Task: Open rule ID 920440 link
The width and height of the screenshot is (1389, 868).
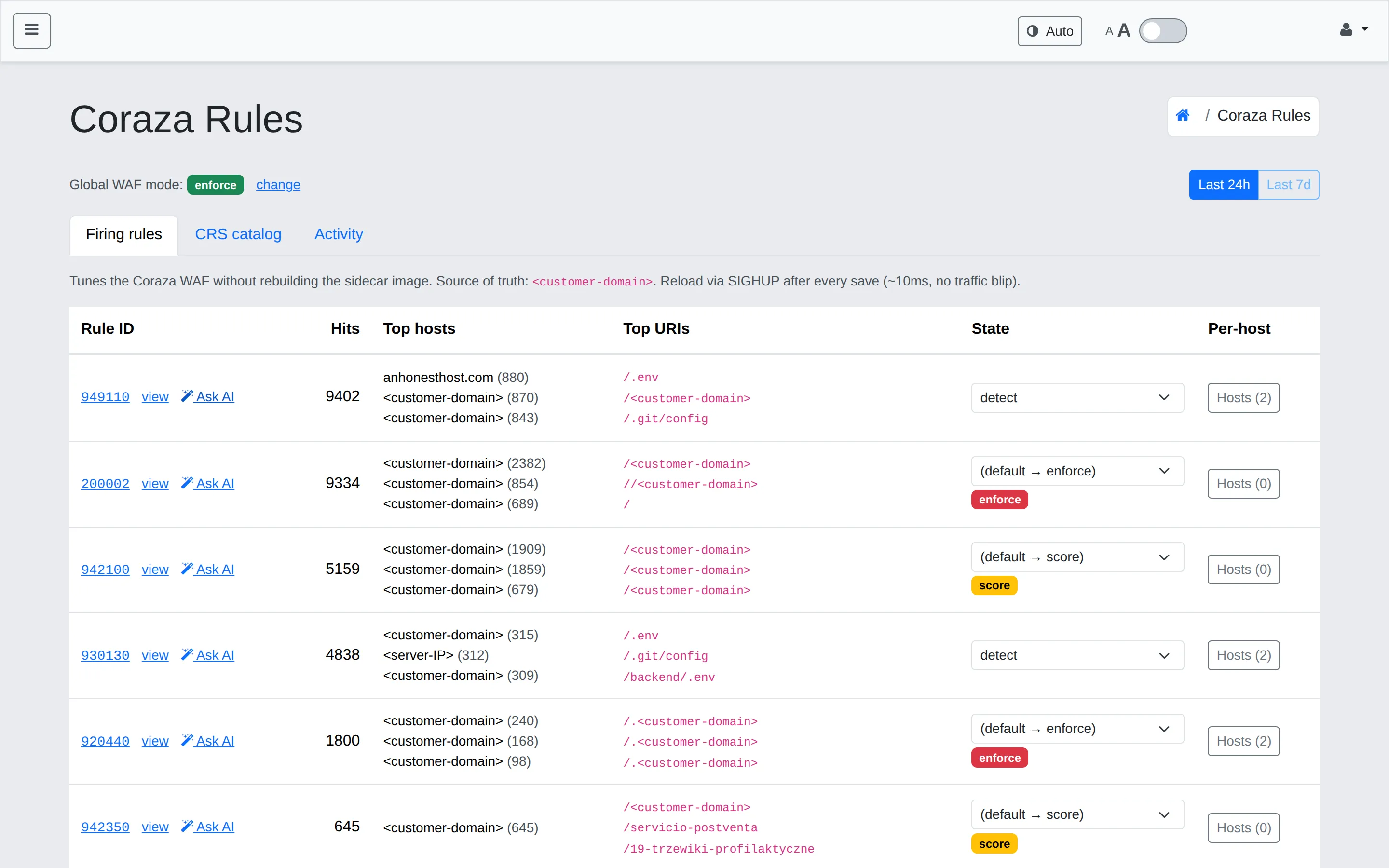Action: pos(105,741)
